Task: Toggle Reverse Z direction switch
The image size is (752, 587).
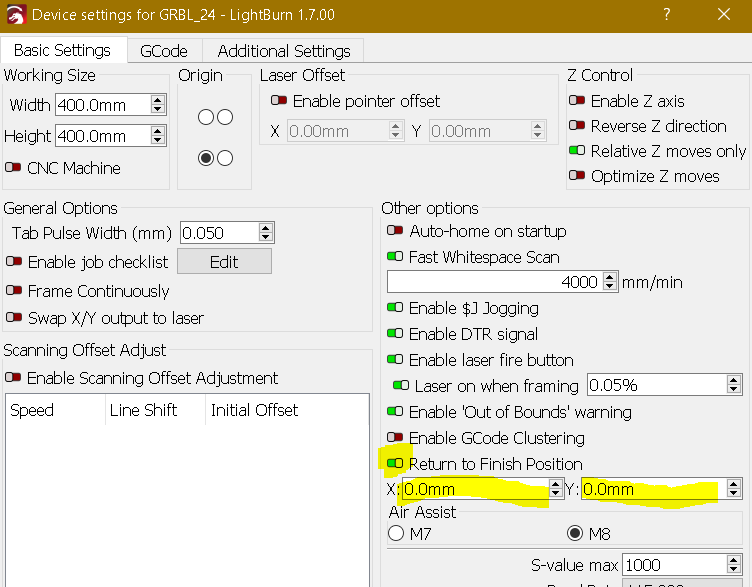Action: click(x=577, y=125)
